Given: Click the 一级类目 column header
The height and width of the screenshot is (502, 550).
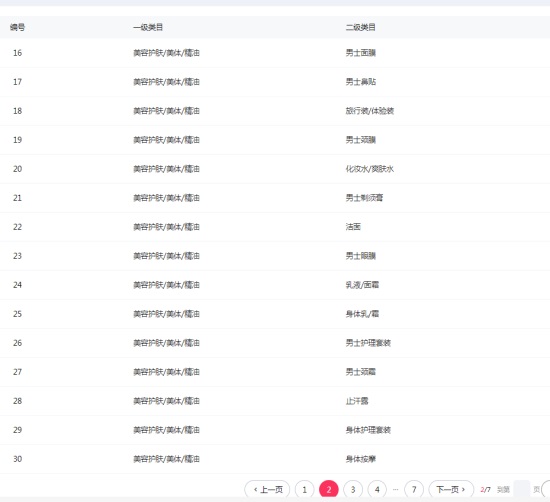Looking at the screenshot, I should tap(148, 27).
